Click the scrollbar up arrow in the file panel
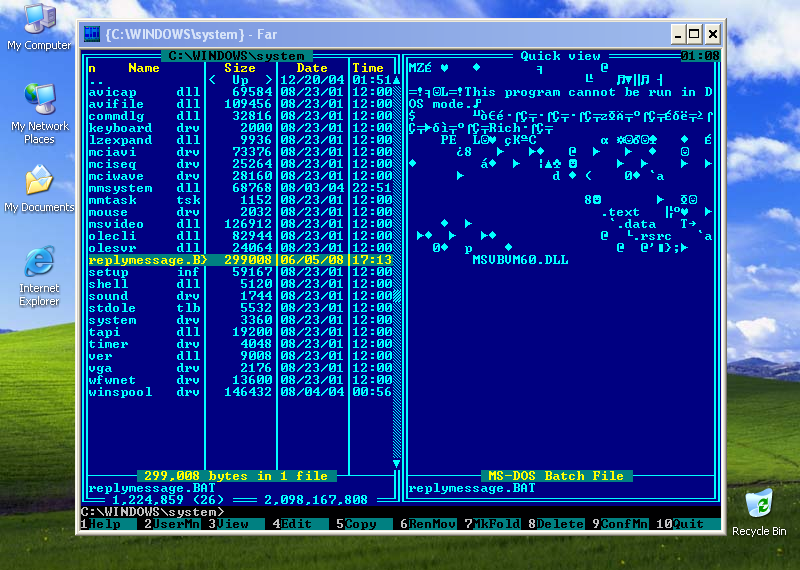Screen dimensions: 800x570 [396, 80]
